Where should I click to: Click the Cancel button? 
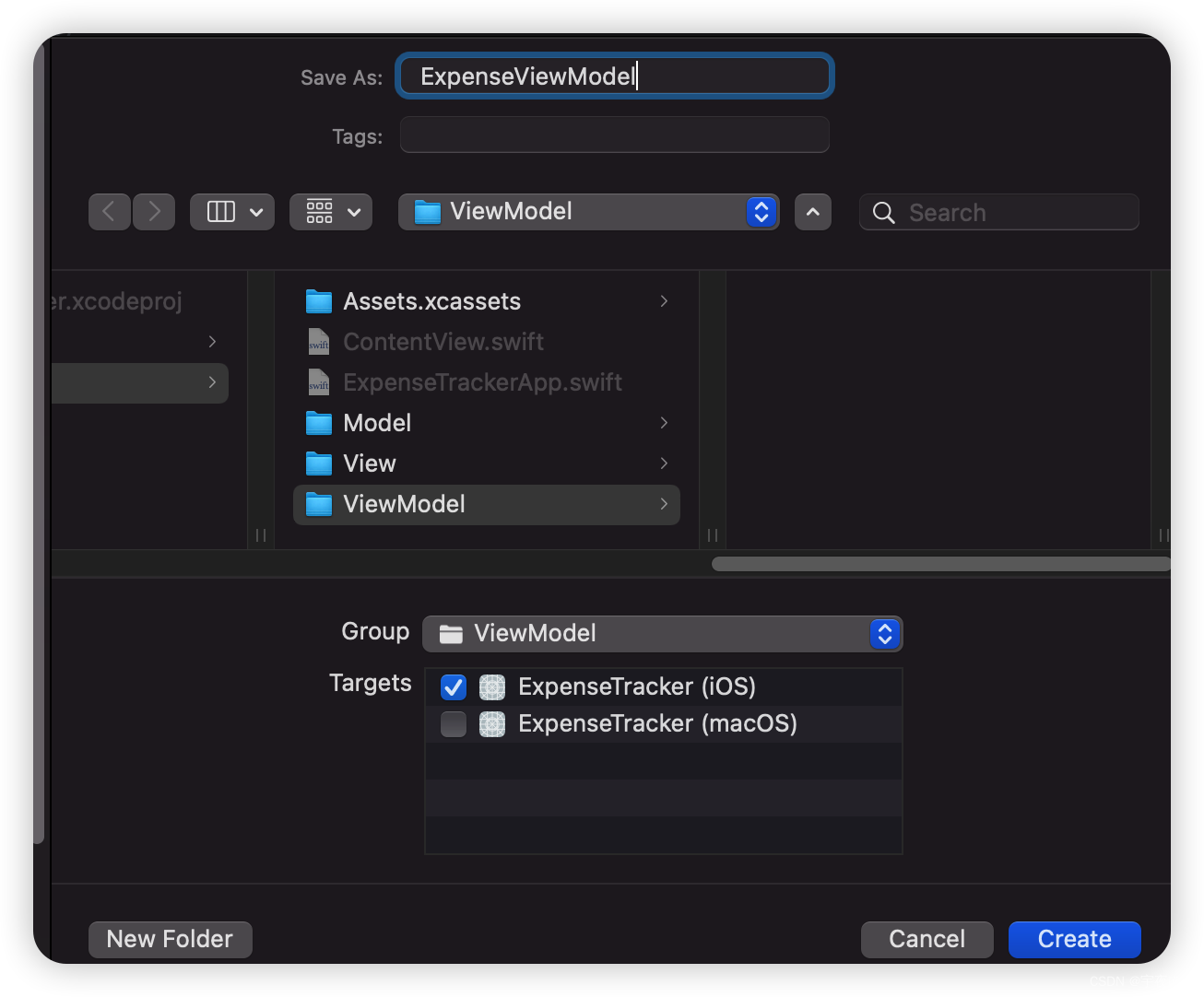pos(927,939)
